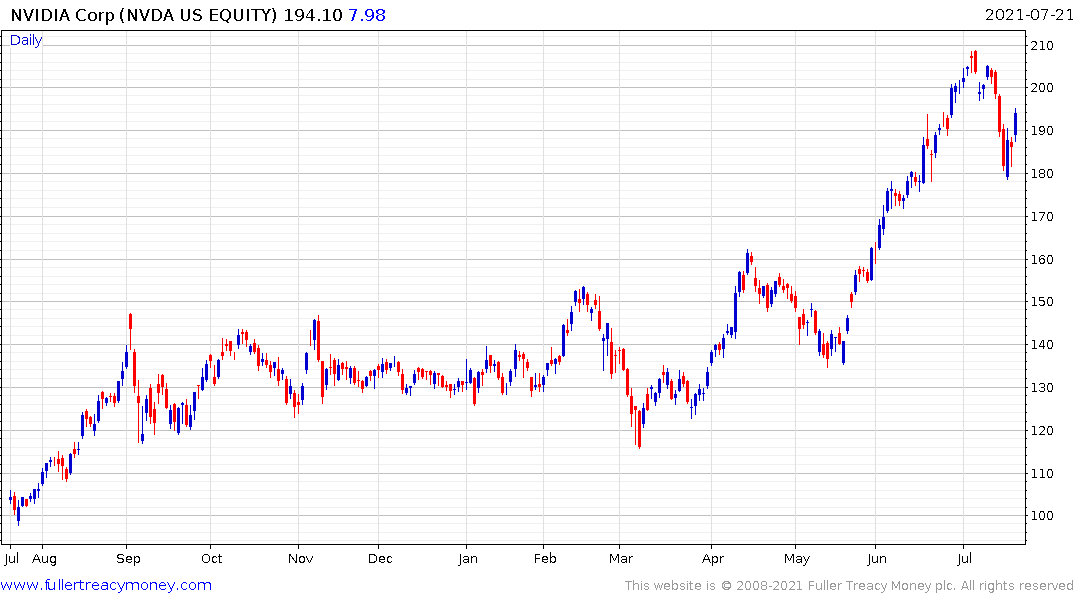Click the 120 price axis label
Viewport: 1075px width, 600px height.
1042,431
